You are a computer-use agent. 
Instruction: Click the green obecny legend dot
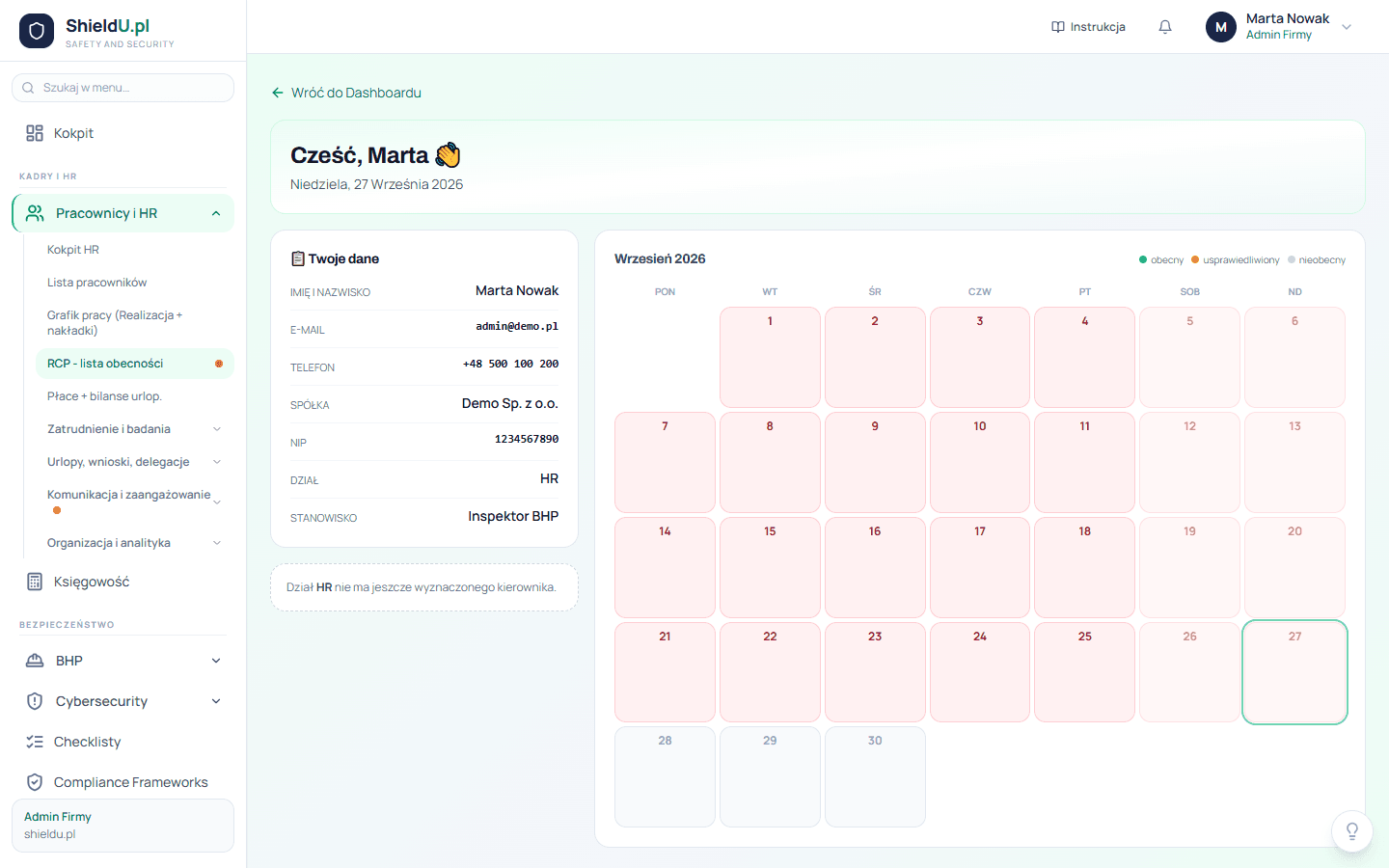click(1143, 259)
